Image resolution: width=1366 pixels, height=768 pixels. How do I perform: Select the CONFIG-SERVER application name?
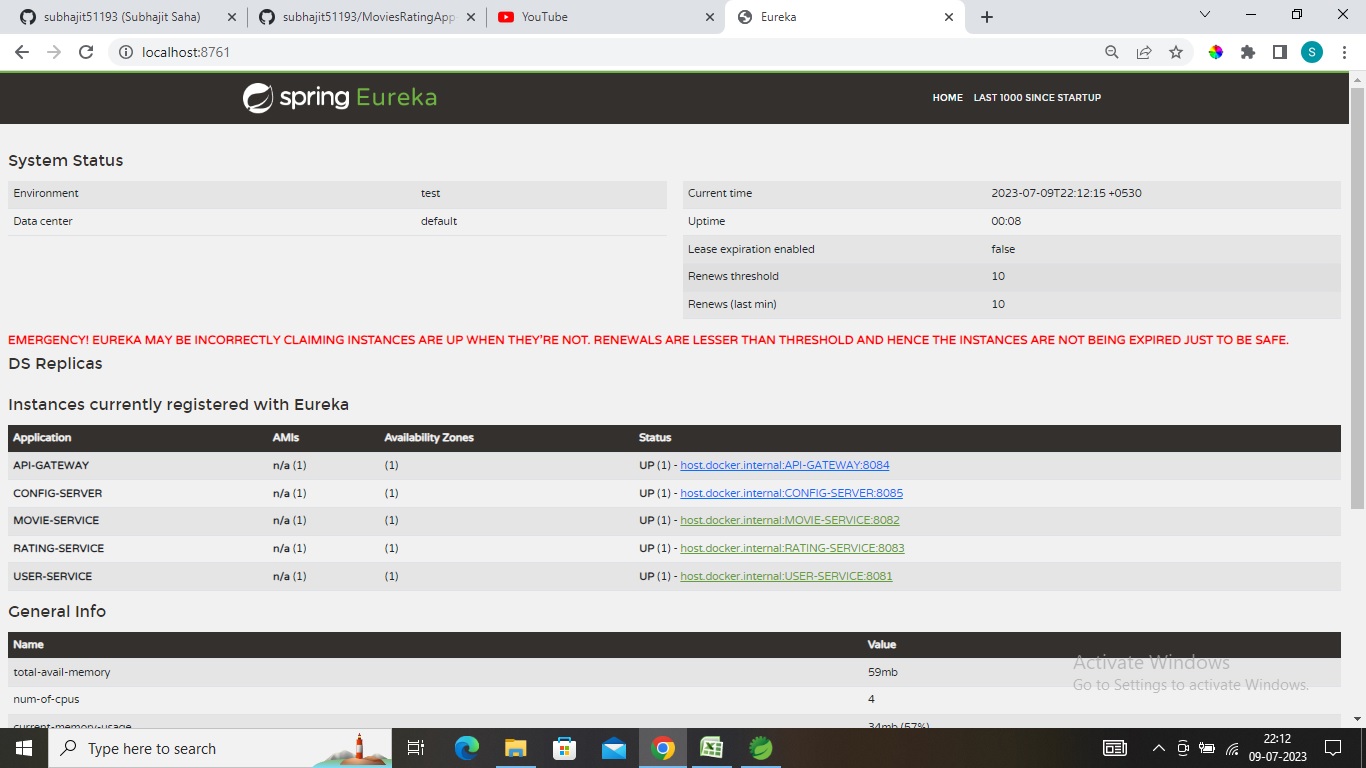[x=57, y=493]
